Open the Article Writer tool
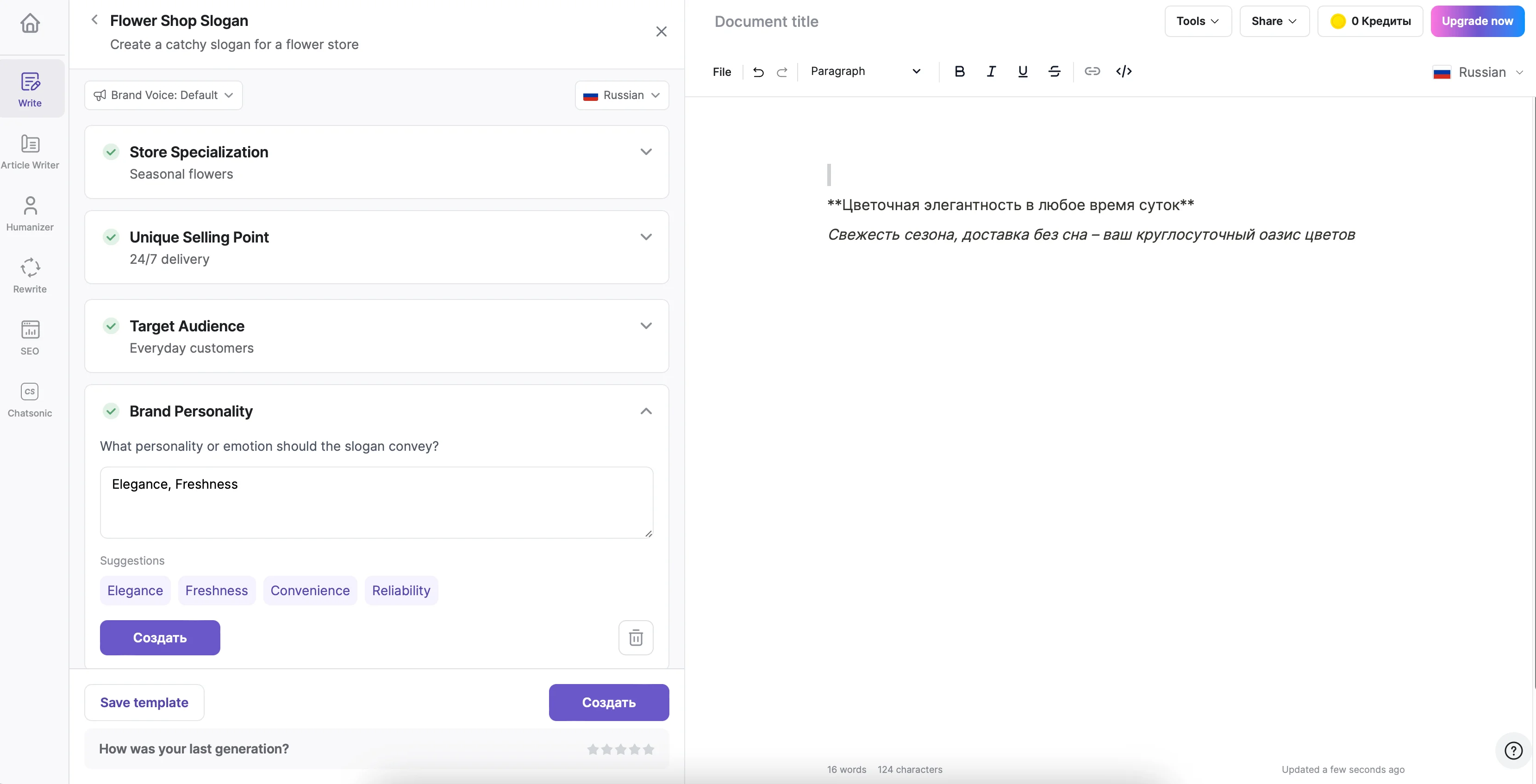This screenshot has height=784, width=1536. coord(30,151)
